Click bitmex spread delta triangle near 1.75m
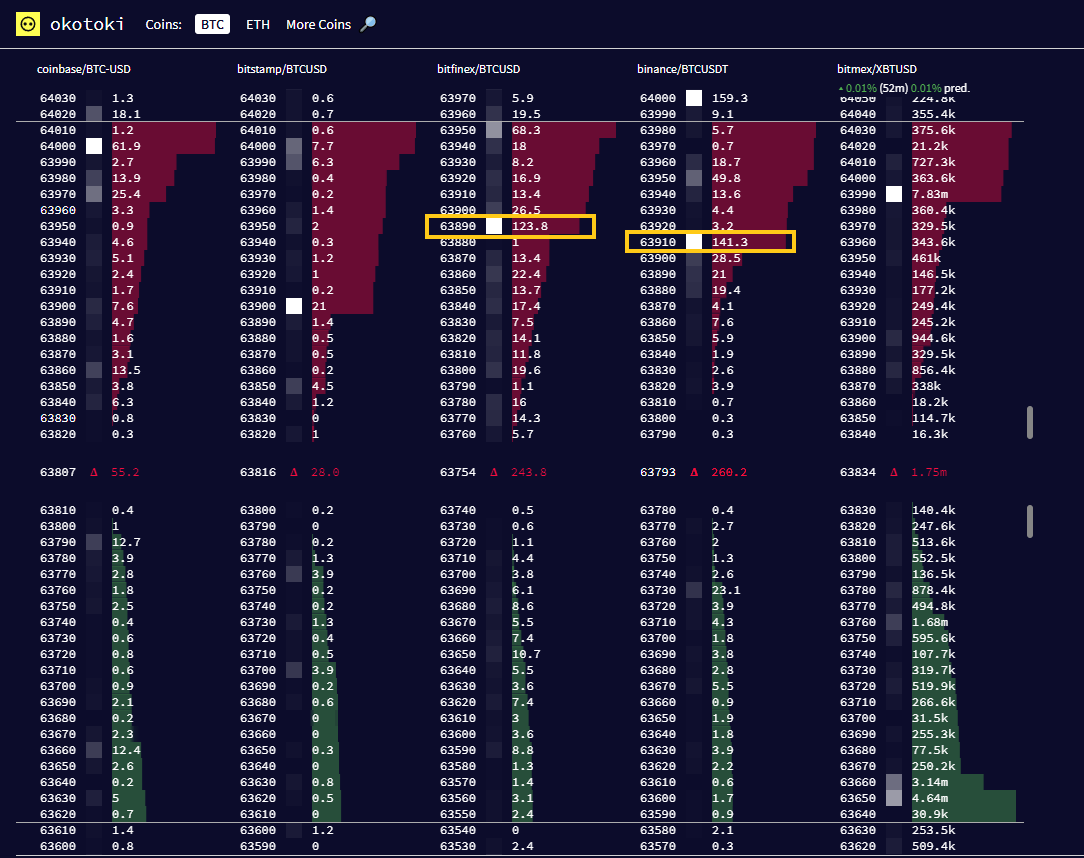Viewport: 1084px width, 858px height. (x=894, y=472)
